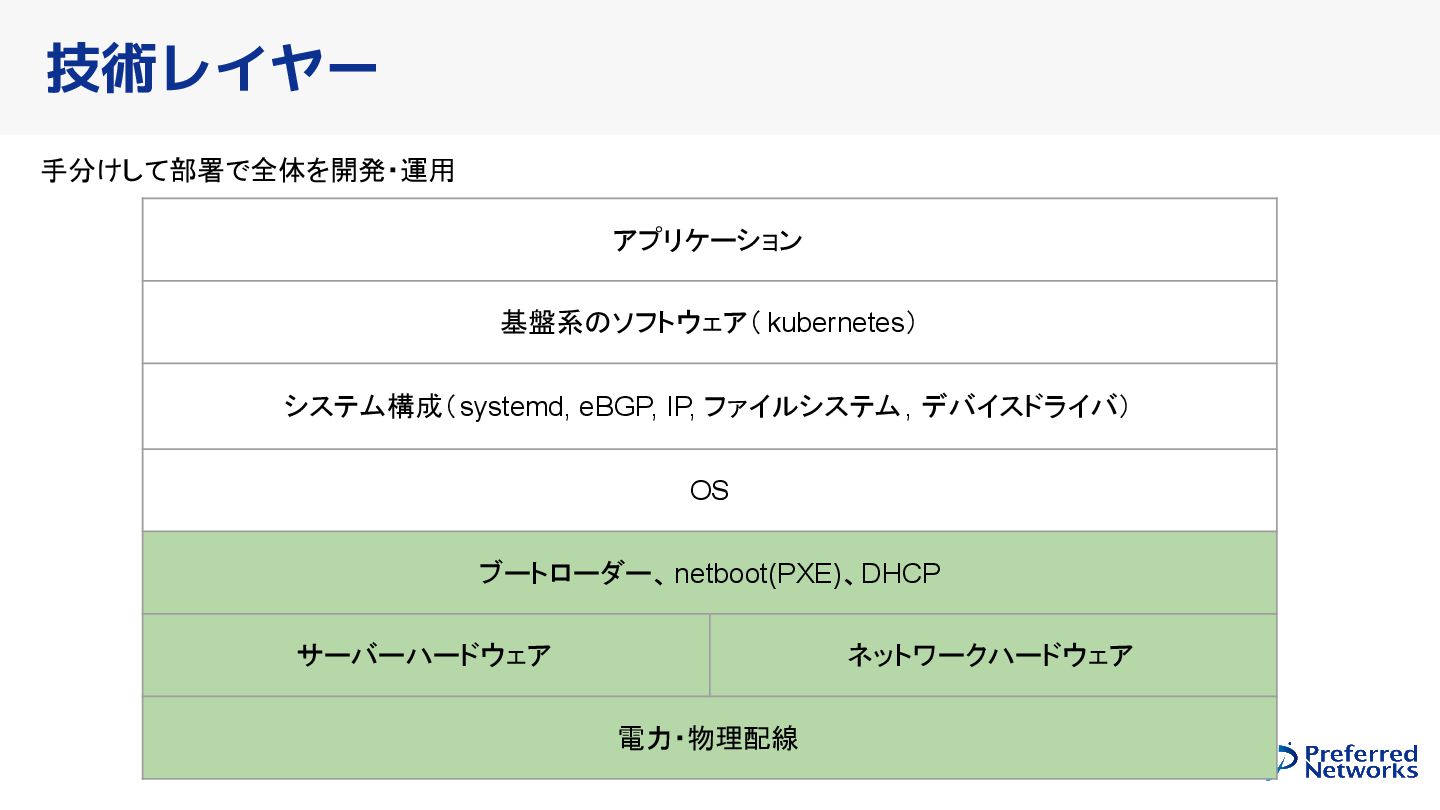Click the subtitle 手分けして部署で全体を開発・運用
The image size is (1440, 810).
tap(248, 171)
